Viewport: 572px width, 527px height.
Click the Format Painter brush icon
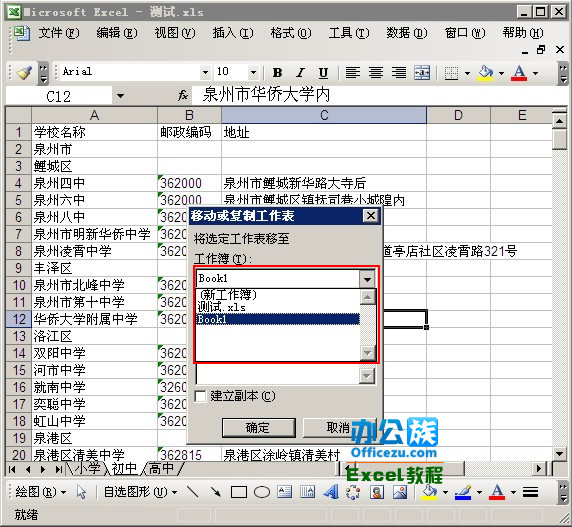point(24,73)
